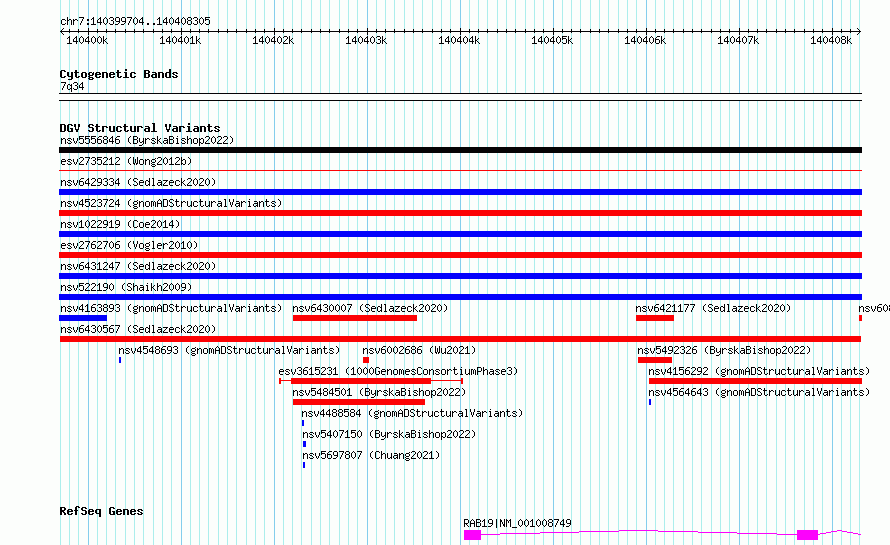The height and width of the screenshot is (545, 890).
Task: Click esv3615231 (1000GenomesConsortiumPhase3) label
Action: point(398,371)
